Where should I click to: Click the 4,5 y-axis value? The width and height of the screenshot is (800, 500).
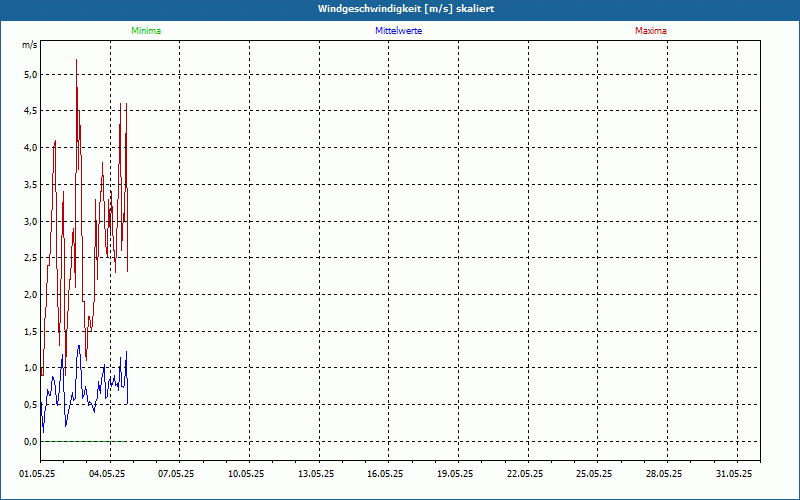click(x=31, y=111)
